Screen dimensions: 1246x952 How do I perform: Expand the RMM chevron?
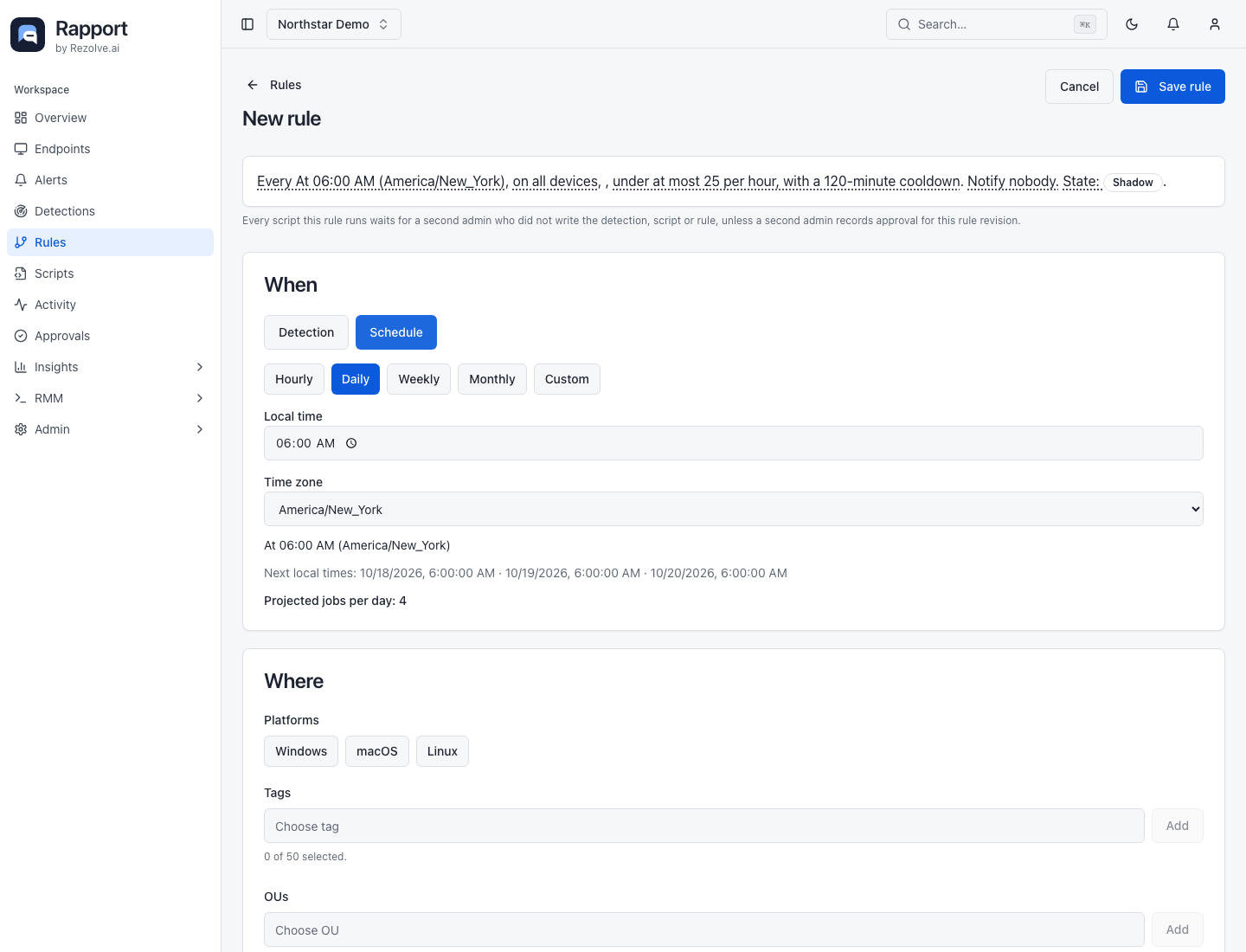pos(200,398)
